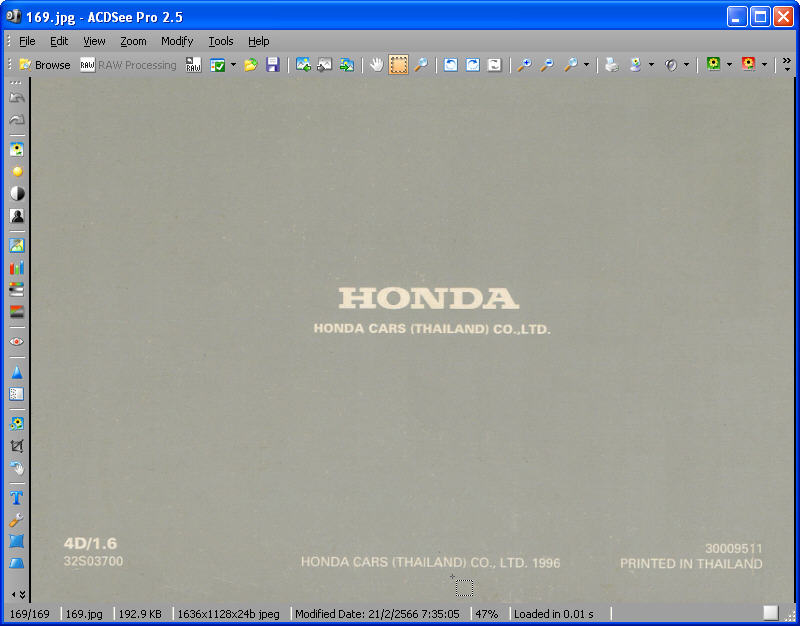This screenshot has height=626, width=800.
Task: Click the 47% zoom value in status bar
Action: coord(487,614)
